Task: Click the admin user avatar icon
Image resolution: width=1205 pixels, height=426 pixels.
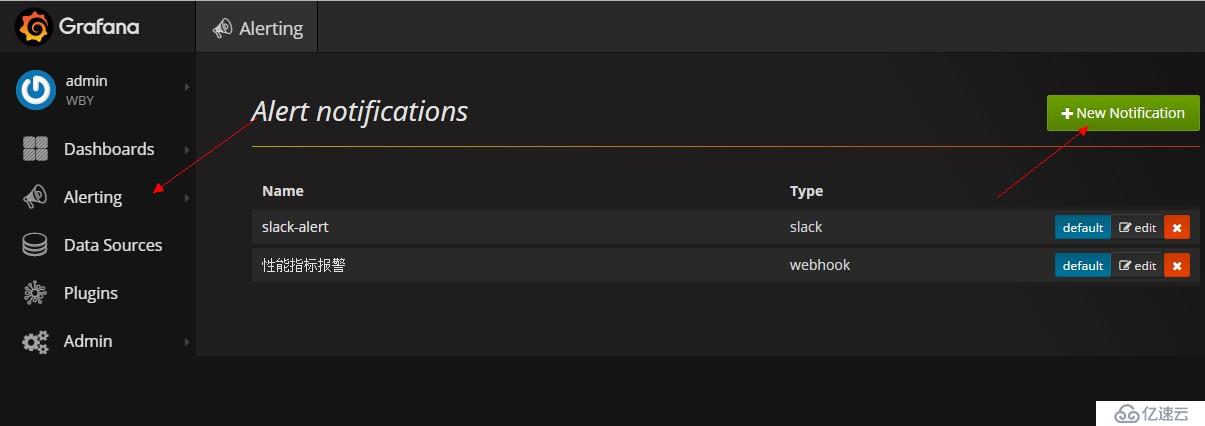Action: coord(35,90)
